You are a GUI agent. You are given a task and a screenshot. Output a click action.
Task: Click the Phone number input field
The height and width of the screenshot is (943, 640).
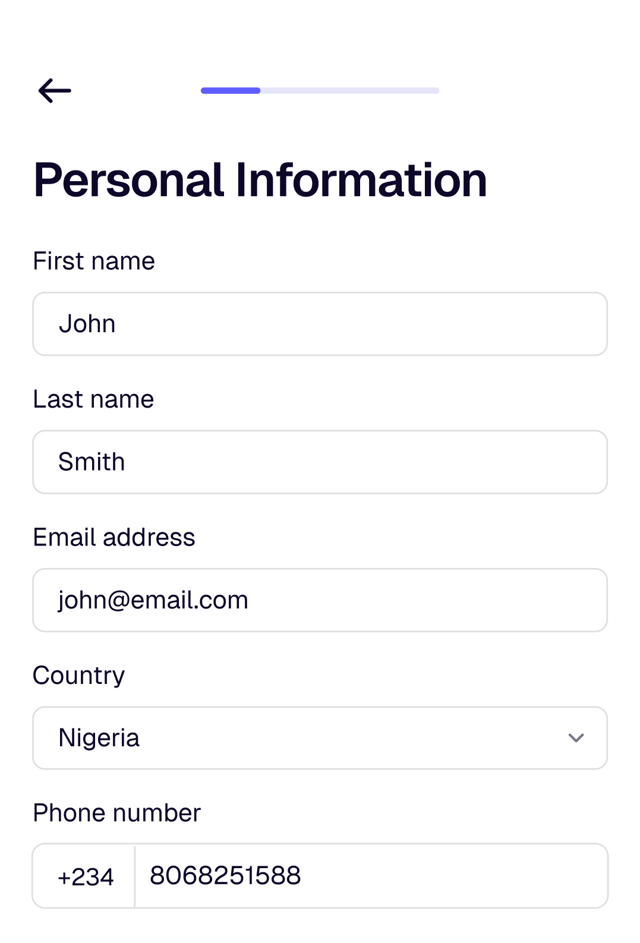(370, 875)
